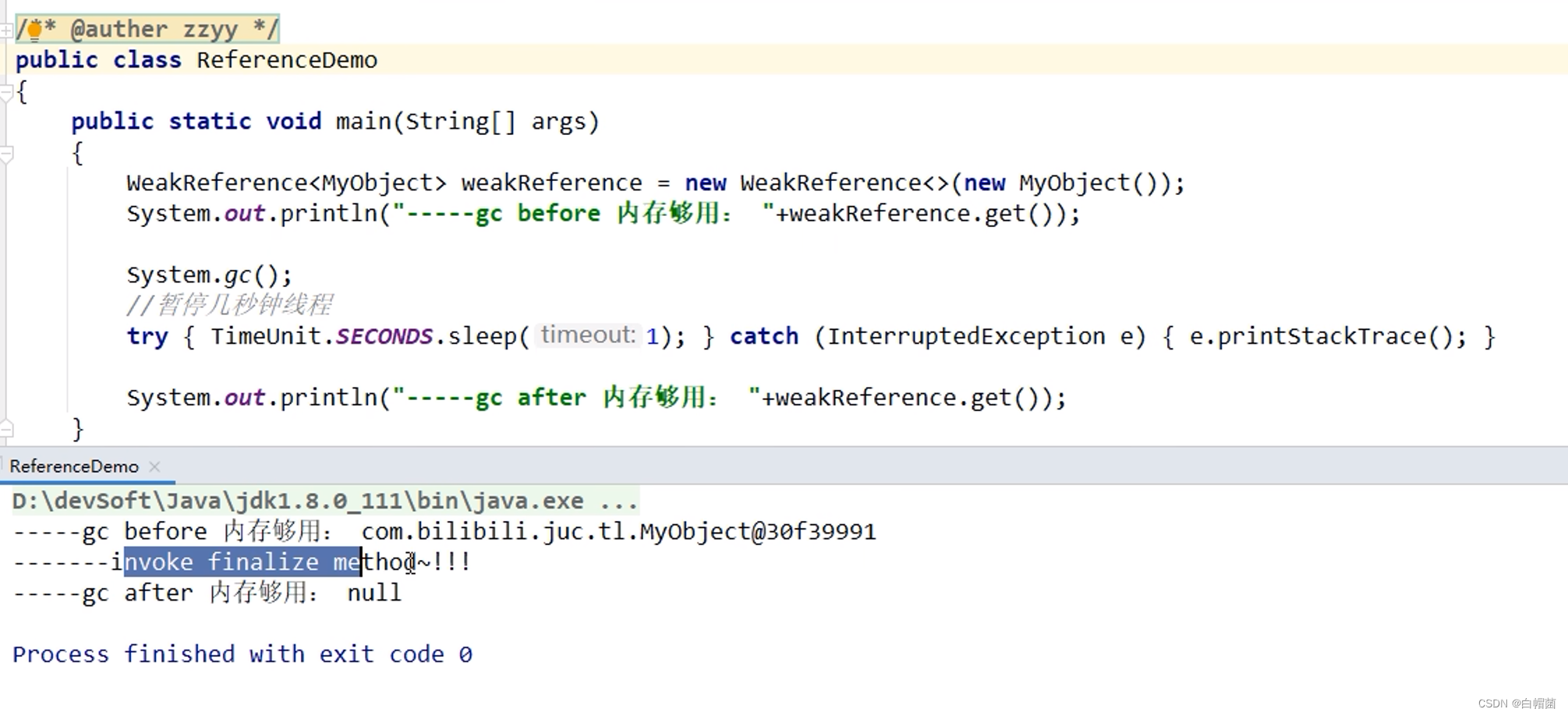Collapse the main method fold marker

[6, 154]
